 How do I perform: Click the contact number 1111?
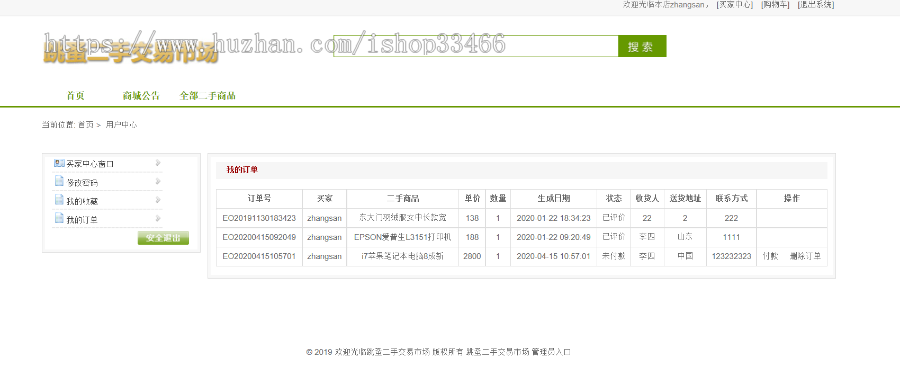point(731,237)
